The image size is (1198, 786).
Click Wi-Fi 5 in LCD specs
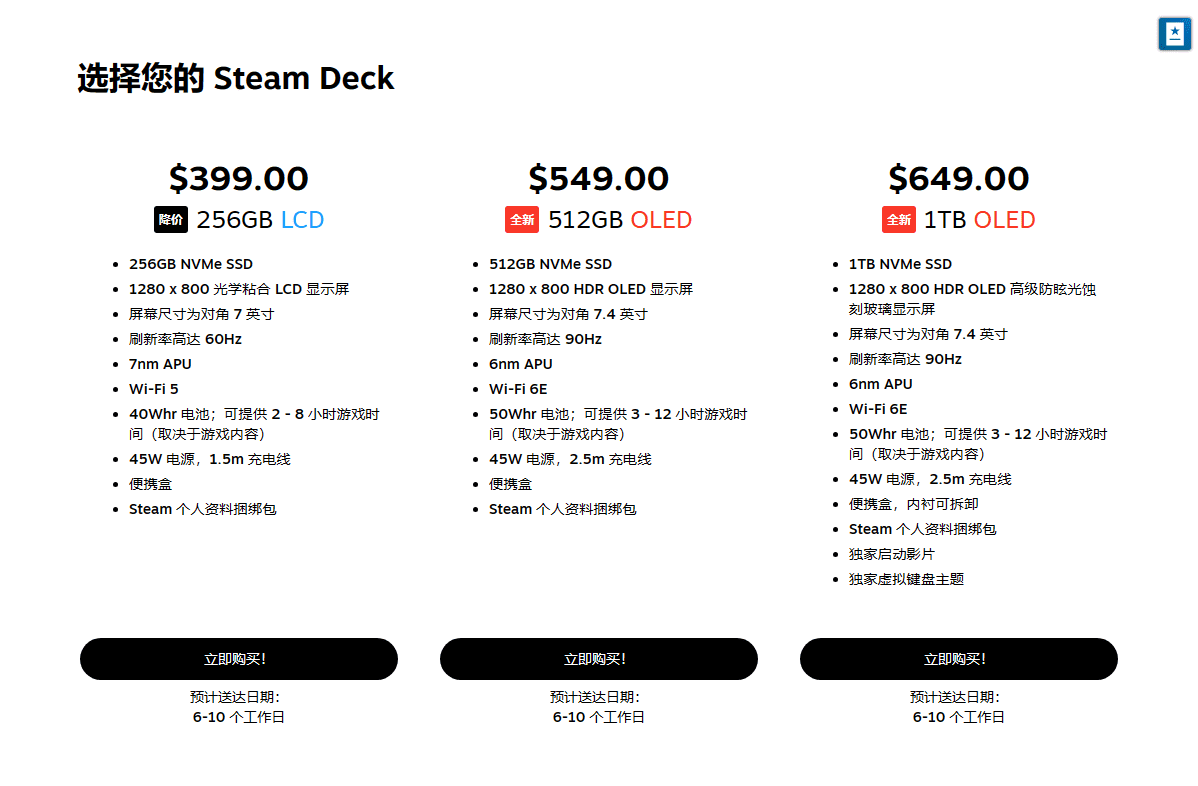(153, 389)
